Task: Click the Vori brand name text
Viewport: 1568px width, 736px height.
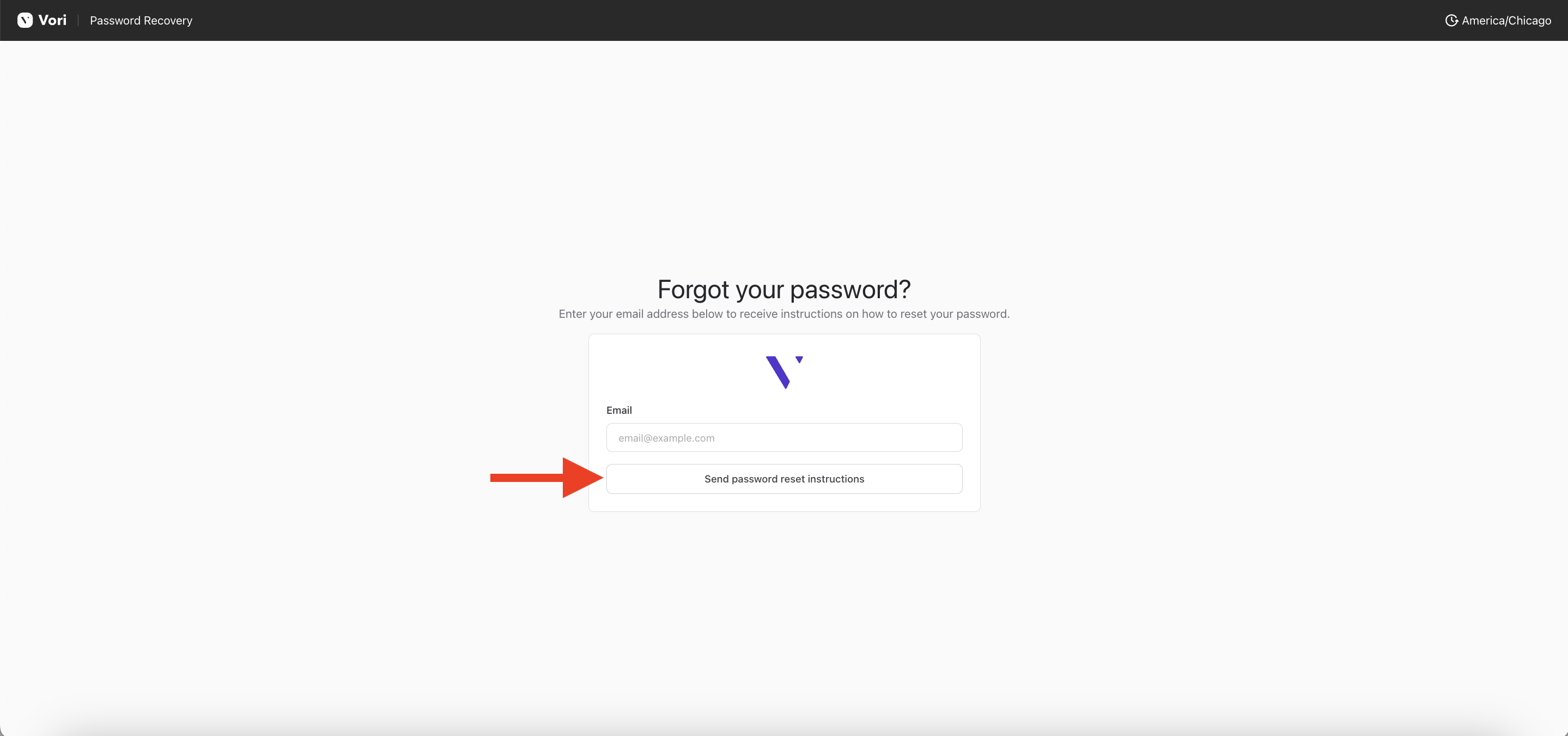Action: [x=52, y=21]
